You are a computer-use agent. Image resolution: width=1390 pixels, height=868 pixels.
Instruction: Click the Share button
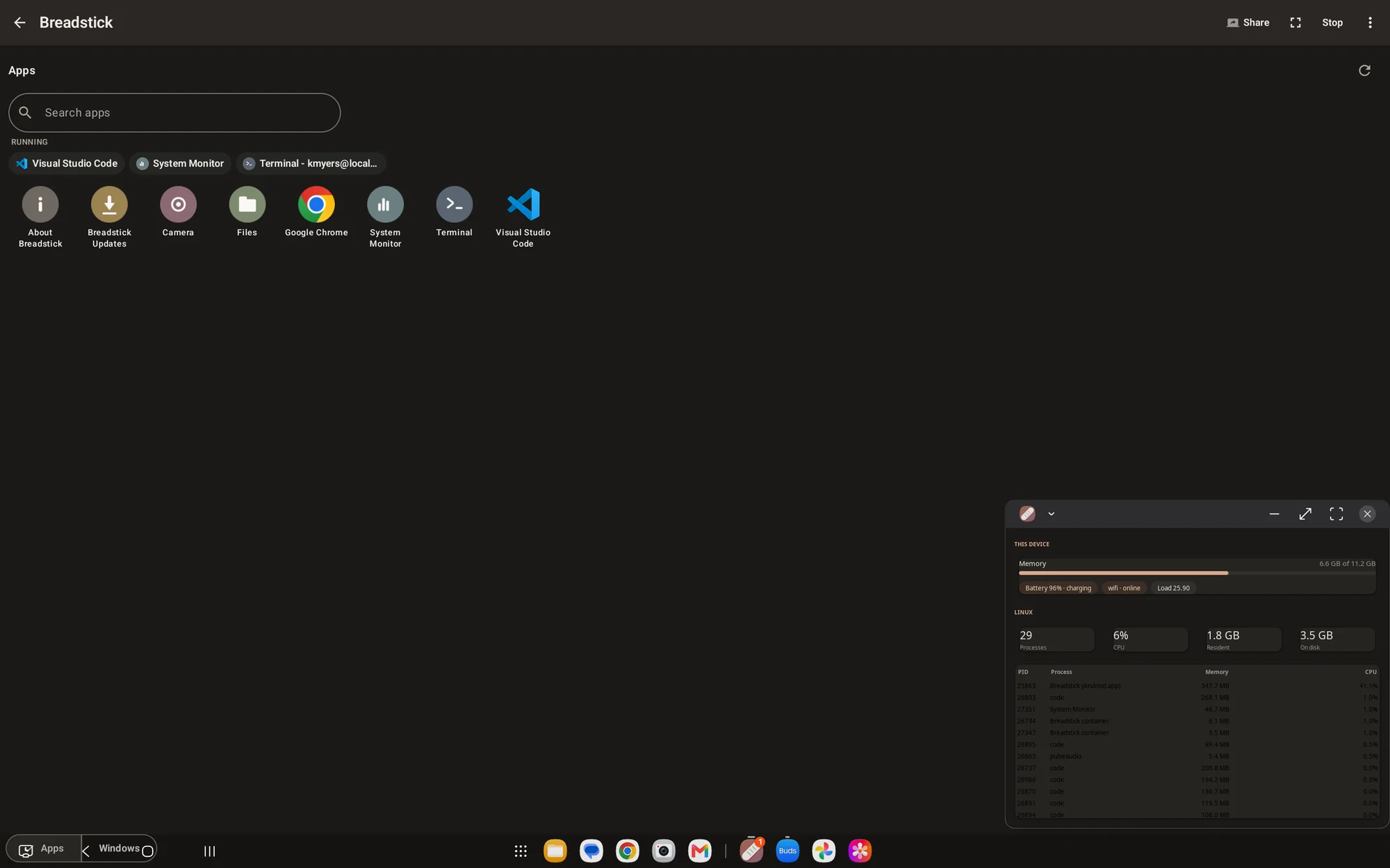click(x=1248, y=23)
